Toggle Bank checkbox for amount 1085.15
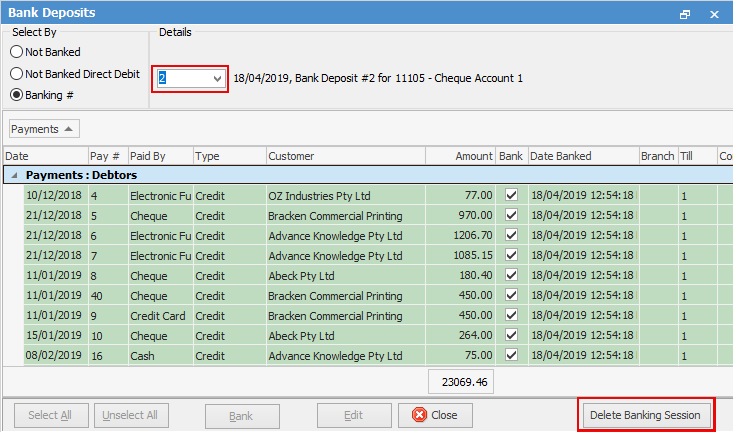Viewport: 733px width, 432px height. [x=511, y=255]
